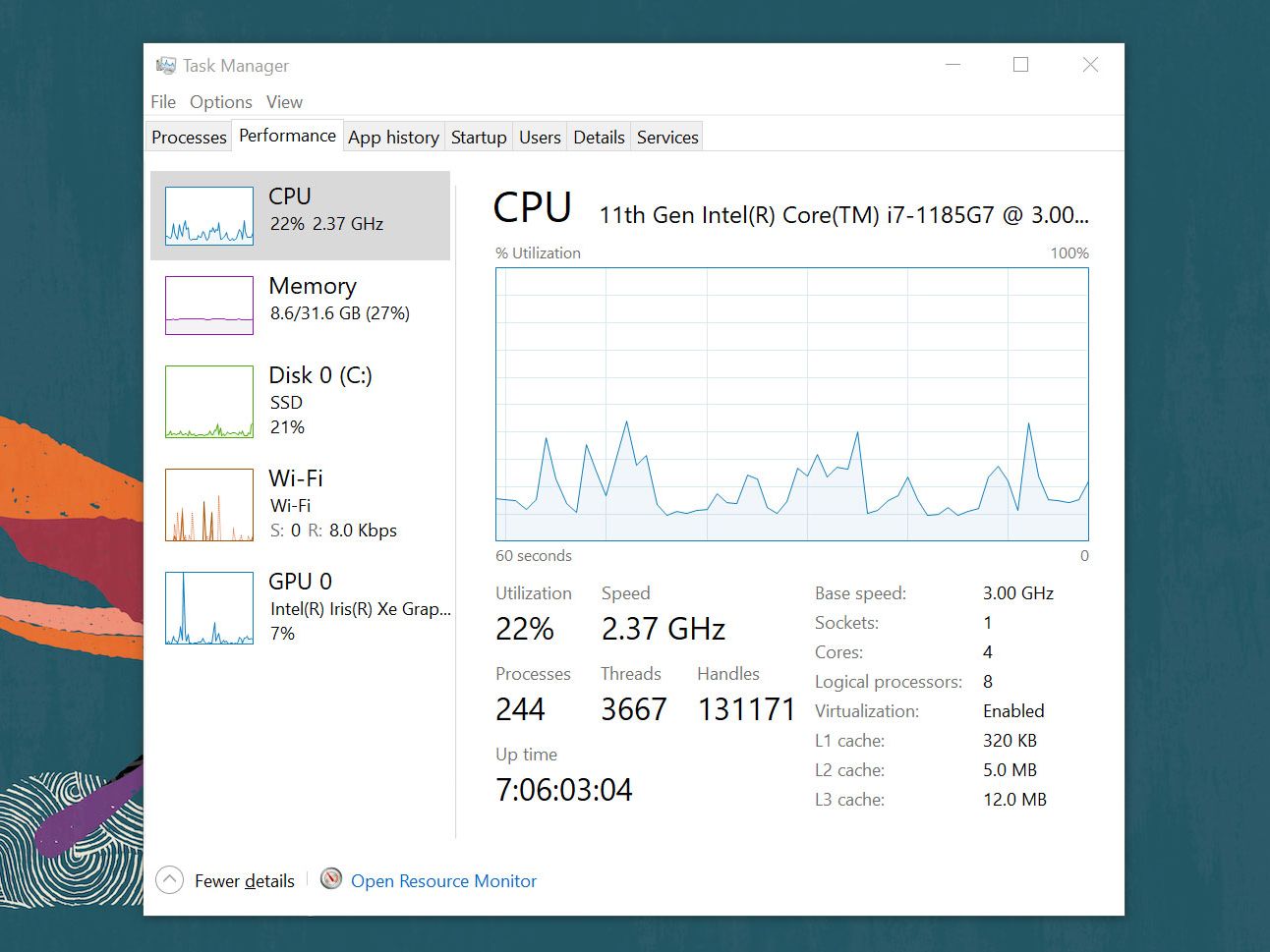Screen dimensions: 1270x952
Task: Select the Disk 0 (C:) graph thumbnail
Action: point(209,402)
